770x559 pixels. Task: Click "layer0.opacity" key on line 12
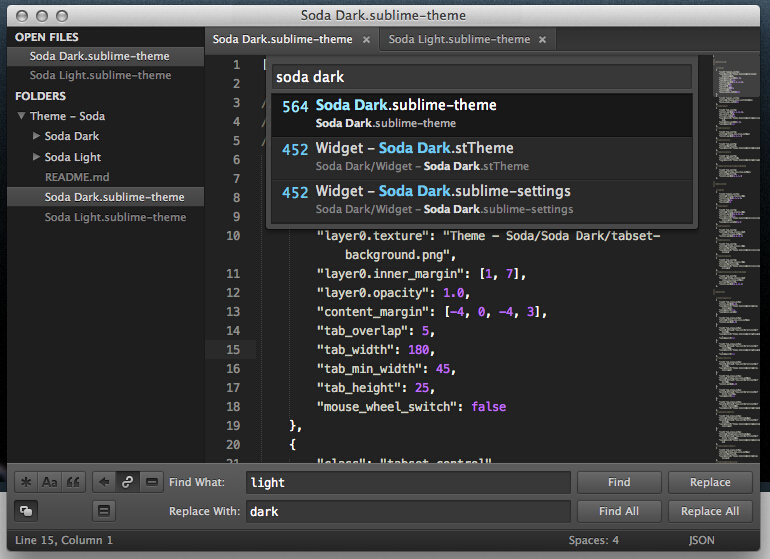pos(374,293)
